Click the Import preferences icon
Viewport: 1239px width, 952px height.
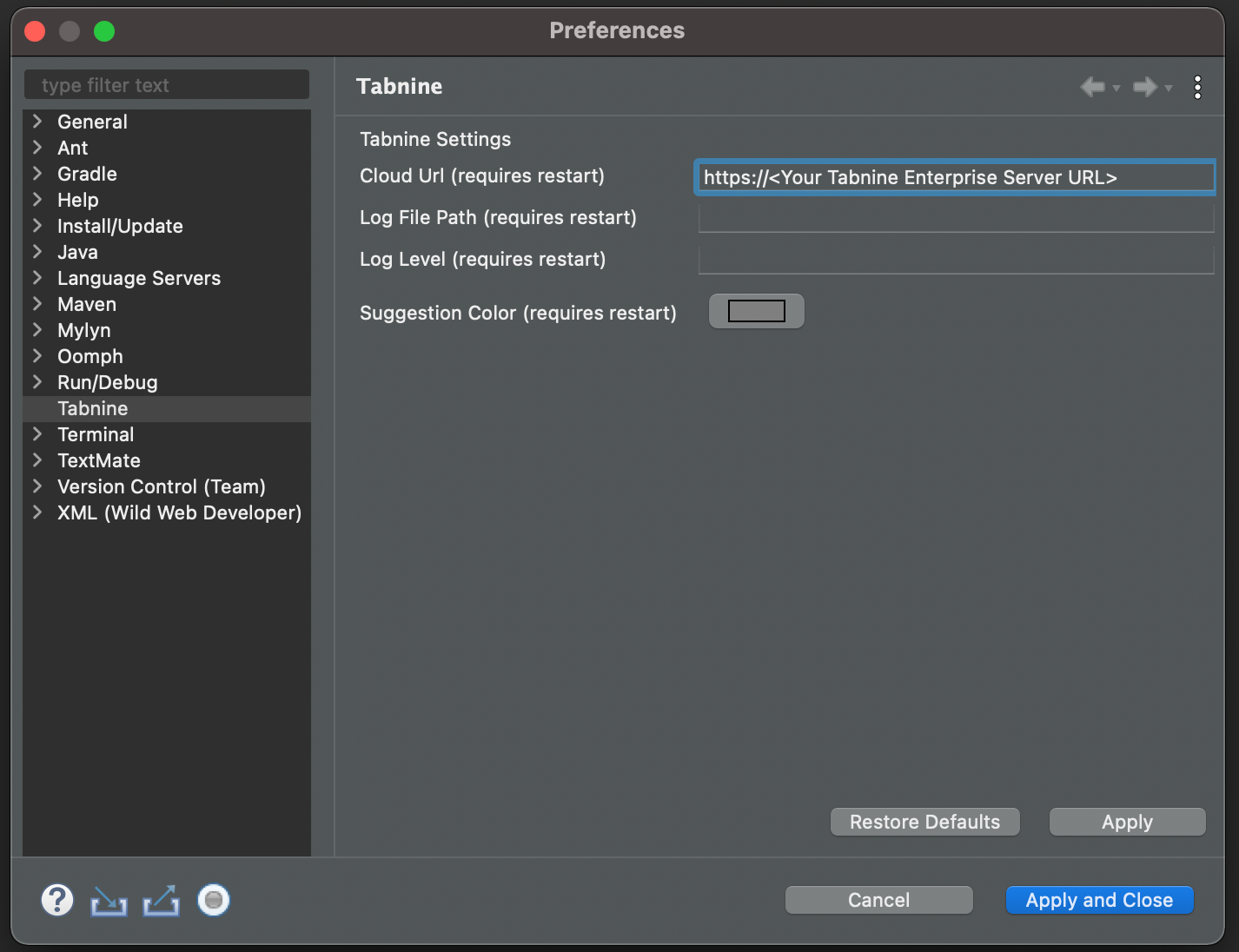[x=109, y=901]
